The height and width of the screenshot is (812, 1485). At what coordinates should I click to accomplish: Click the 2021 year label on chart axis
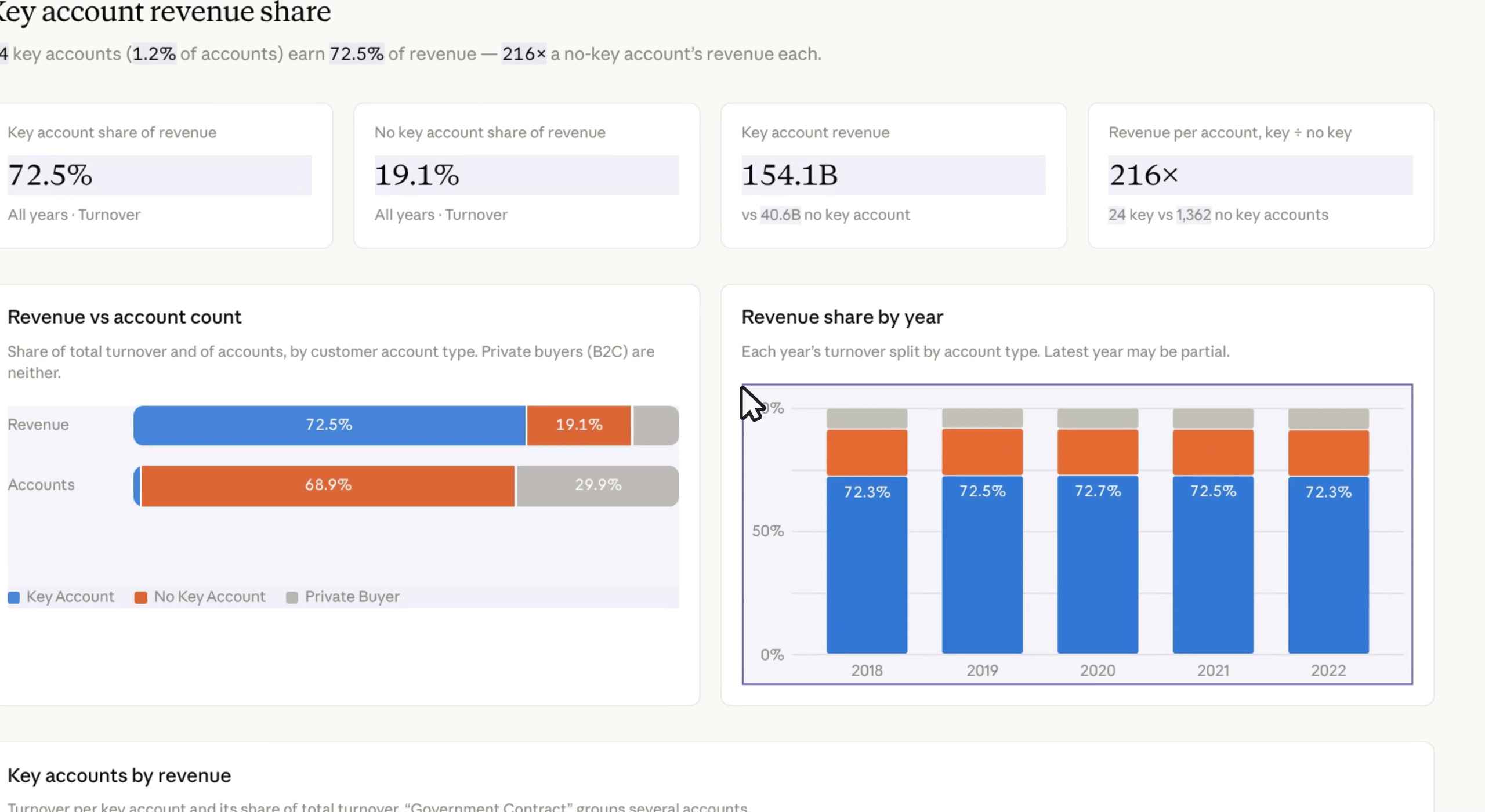click(1213, 671)
